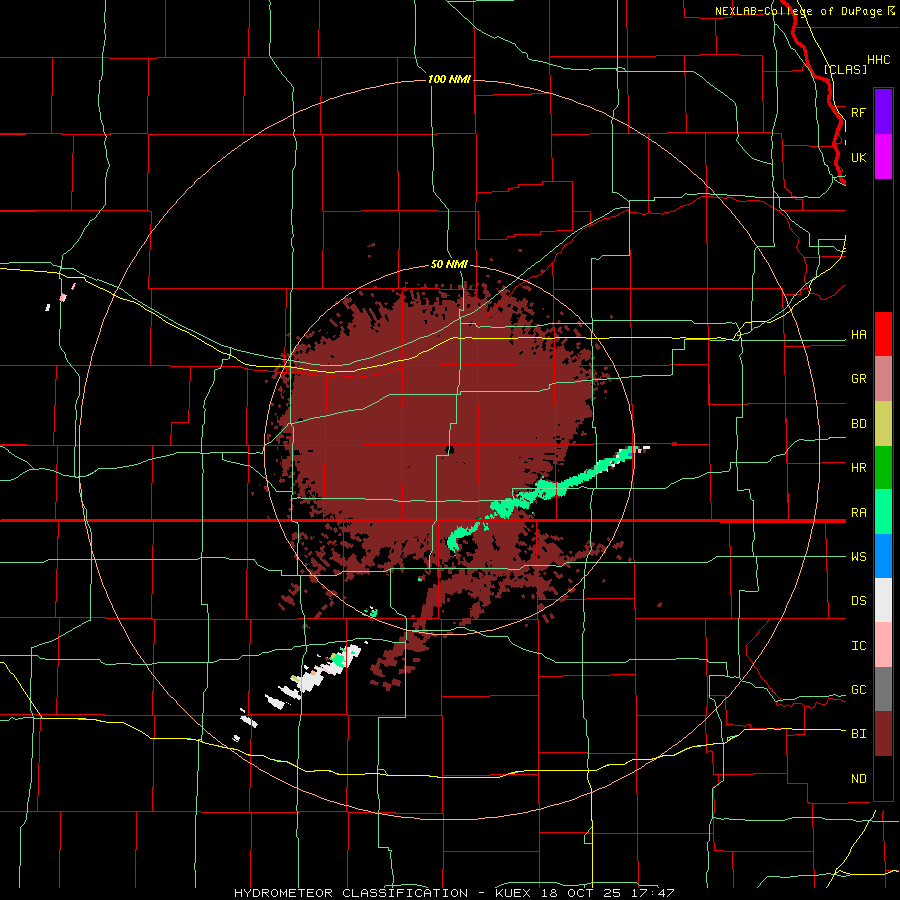Click the UK magenta legend swatch
The height and width of the screenshot is (900, 900).
(x=883, y=157)
